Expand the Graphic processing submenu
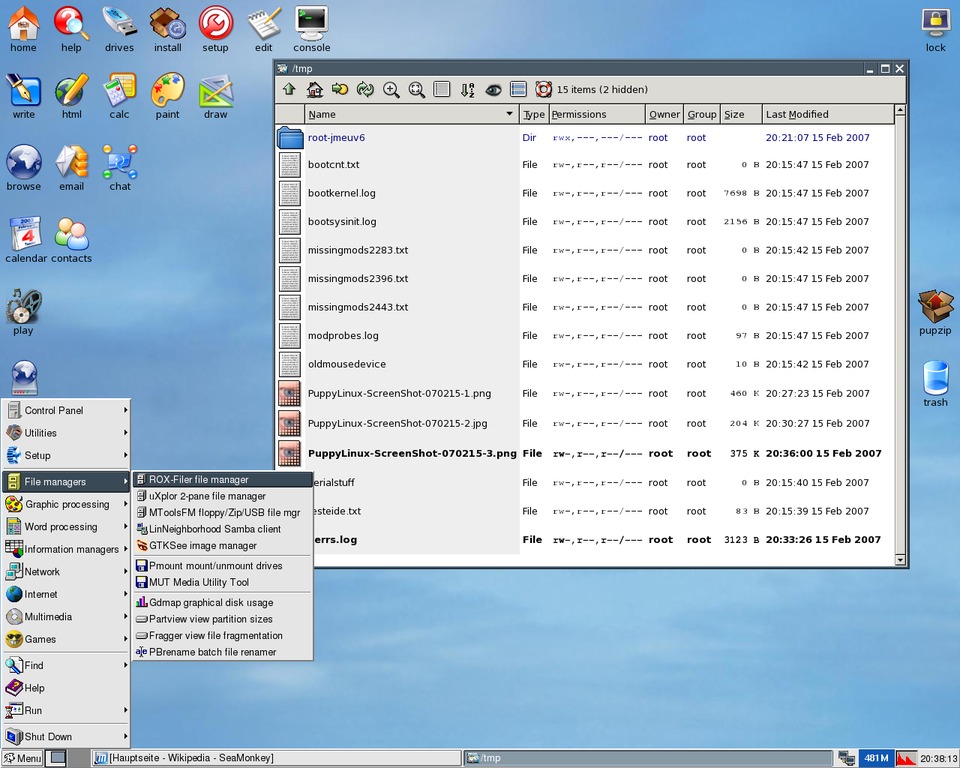Screen dimensions: 960x768 [67, 504]
